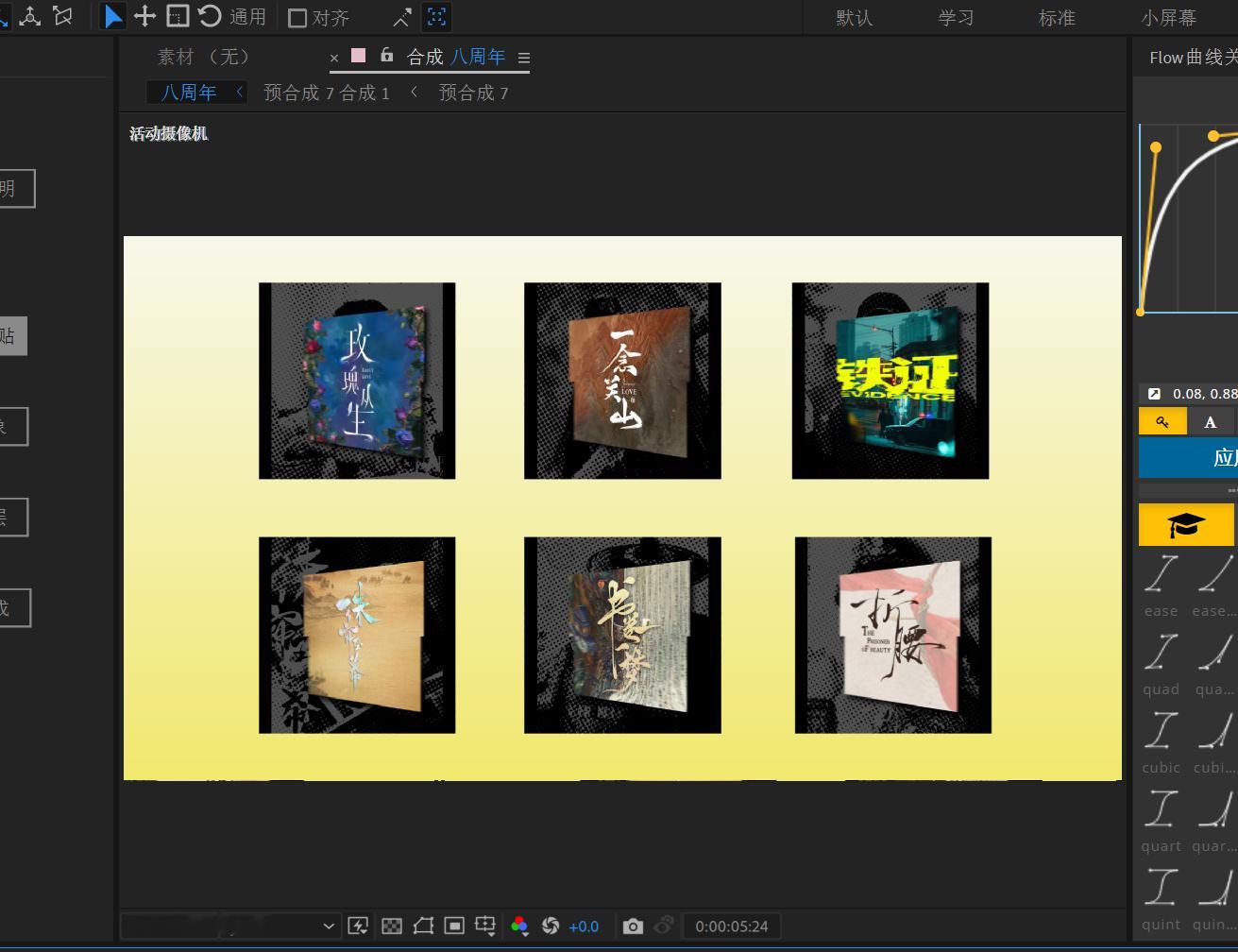Open the 合成 八周年 panel menu
Image resolution: width=1238 pixels, height=952 pixels.
coord(524,58)
